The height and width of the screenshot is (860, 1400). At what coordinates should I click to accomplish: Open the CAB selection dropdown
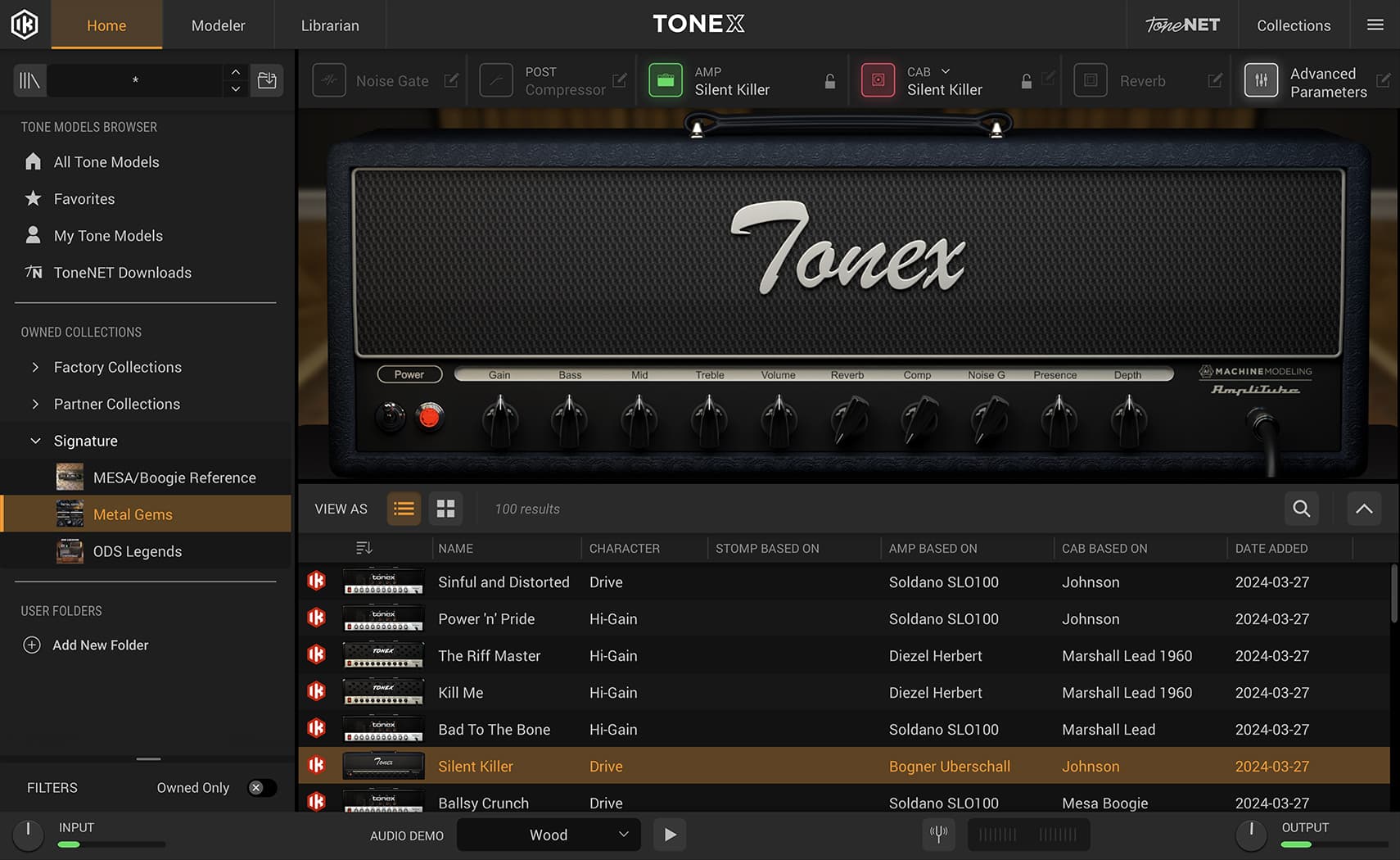(946, 71)
